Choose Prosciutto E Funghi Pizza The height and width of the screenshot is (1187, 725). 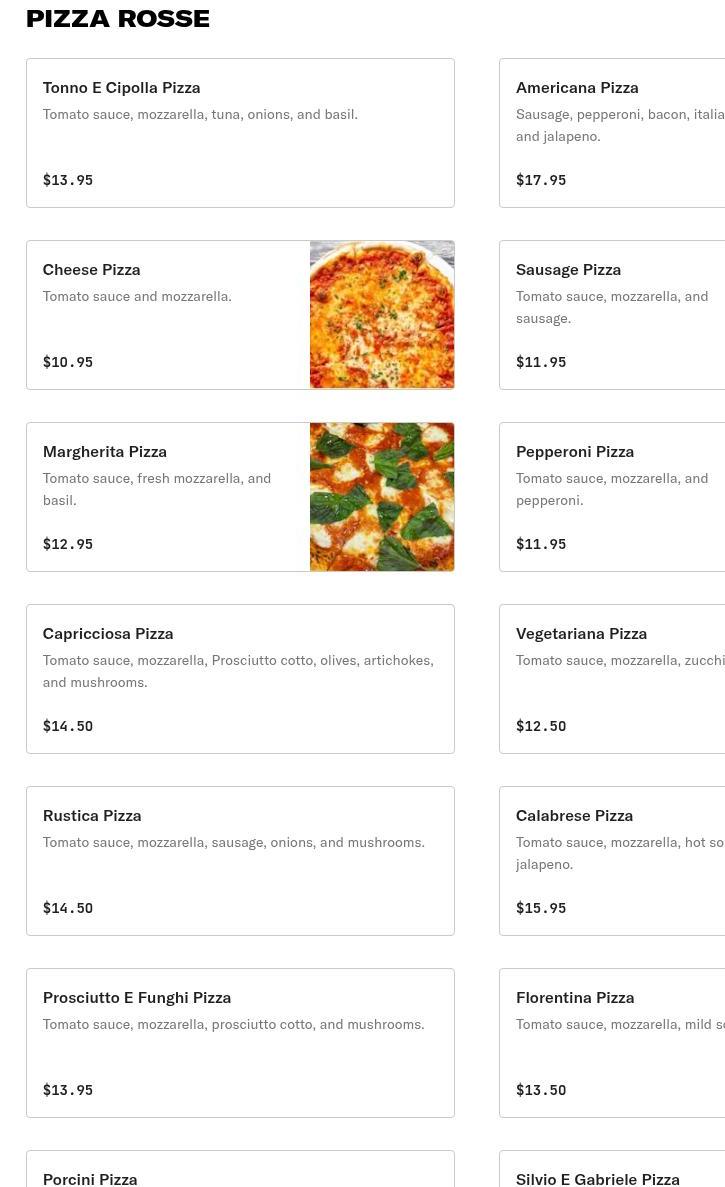pyautogui.click(x=240, y=1042)
